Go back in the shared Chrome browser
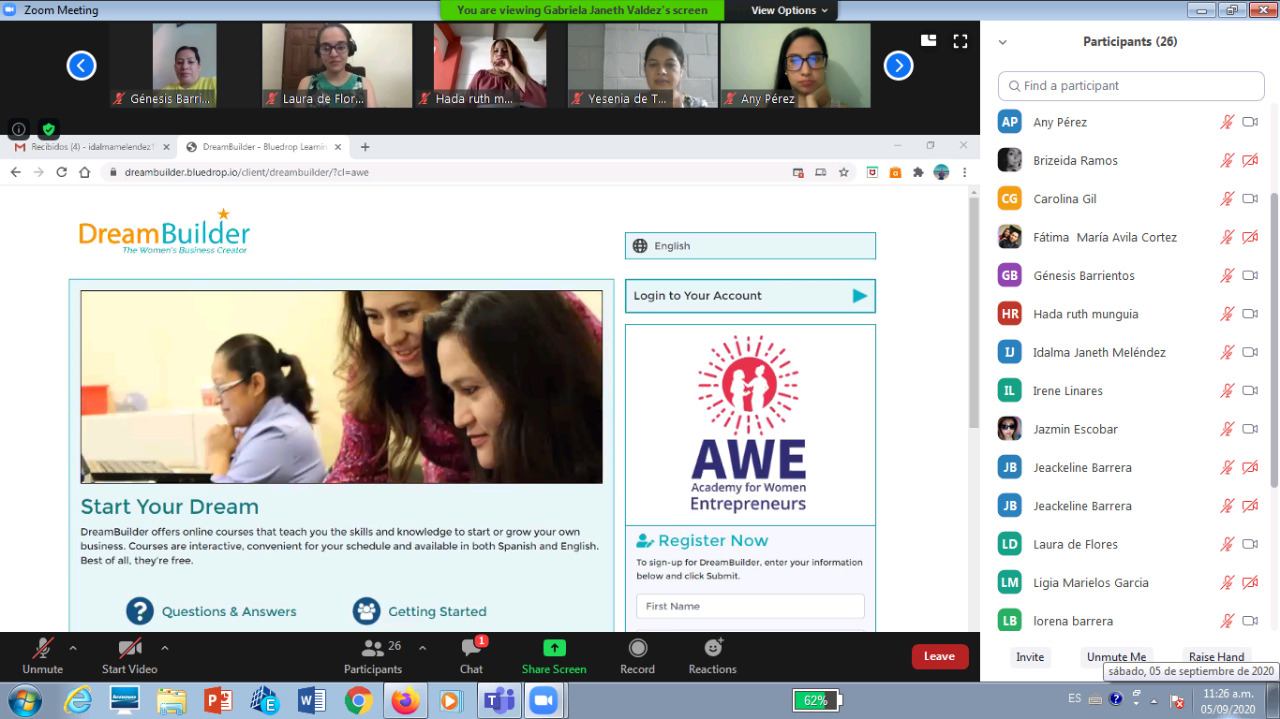Image resolution: width=1280 pixels, height=719 pixels. click(x=16, y=172)
